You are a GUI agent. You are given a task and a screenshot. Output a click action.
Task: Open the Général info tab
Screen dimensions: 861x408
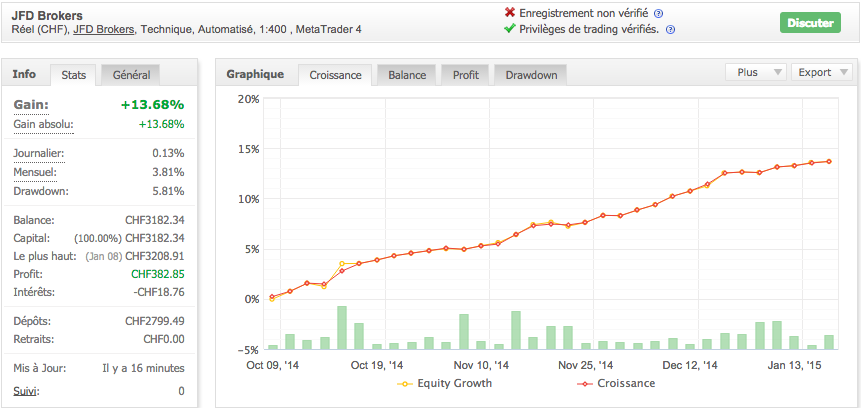[131, 75]
